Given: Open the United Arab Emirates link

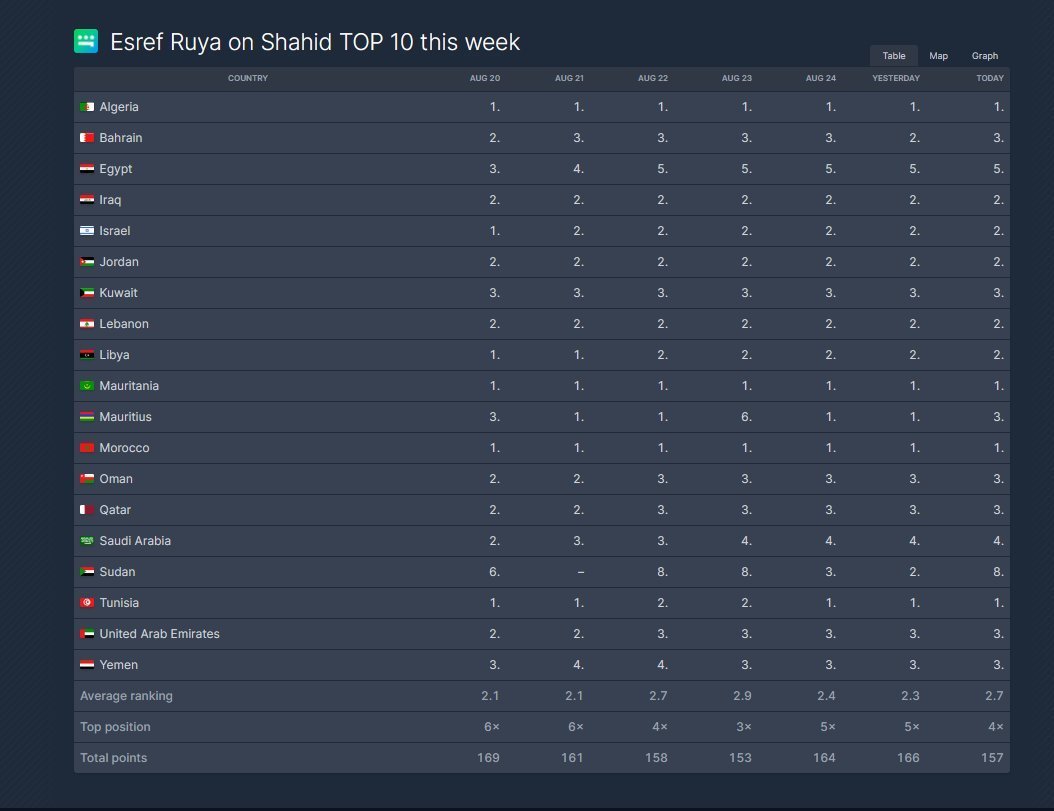Looking at the screenshot, I should (159, 634).
